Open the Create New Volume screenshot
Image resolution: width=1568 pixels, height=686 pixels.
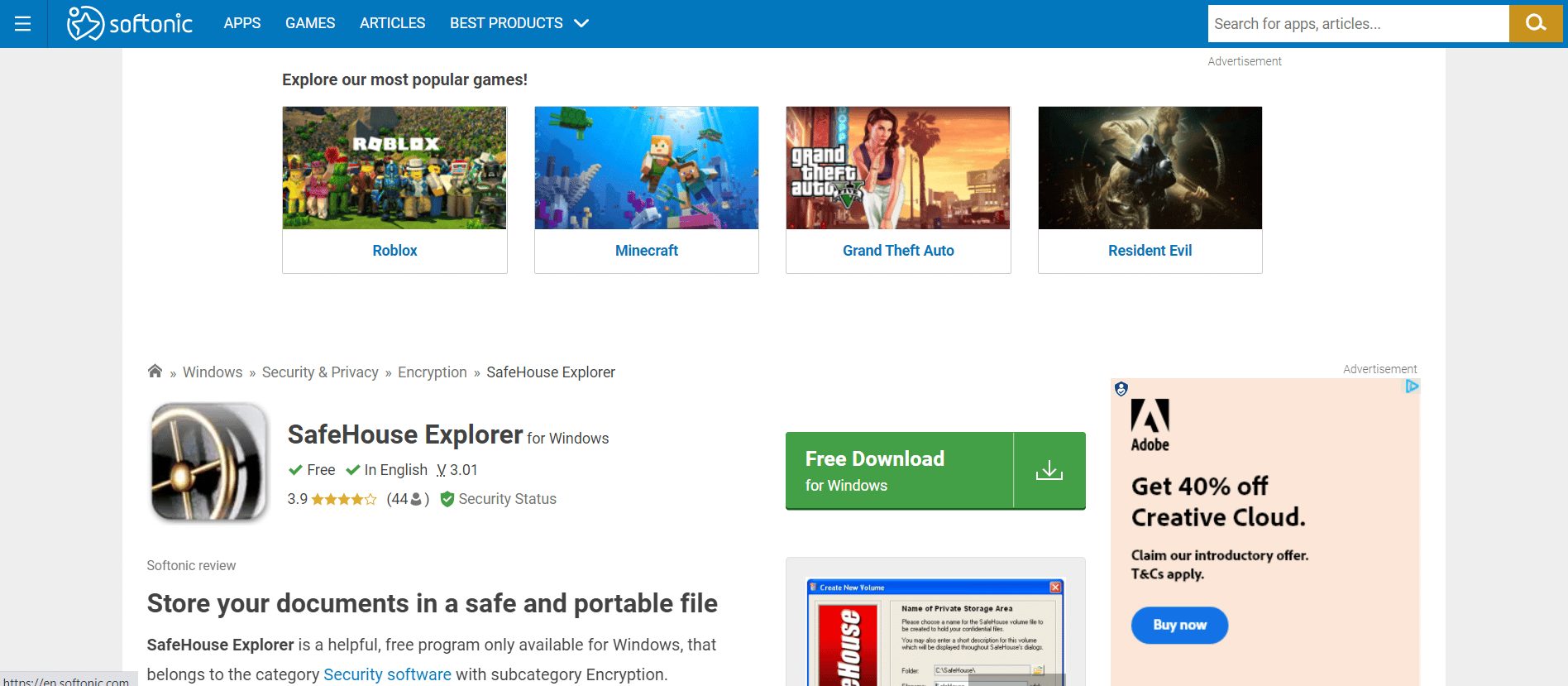point(935,631)
